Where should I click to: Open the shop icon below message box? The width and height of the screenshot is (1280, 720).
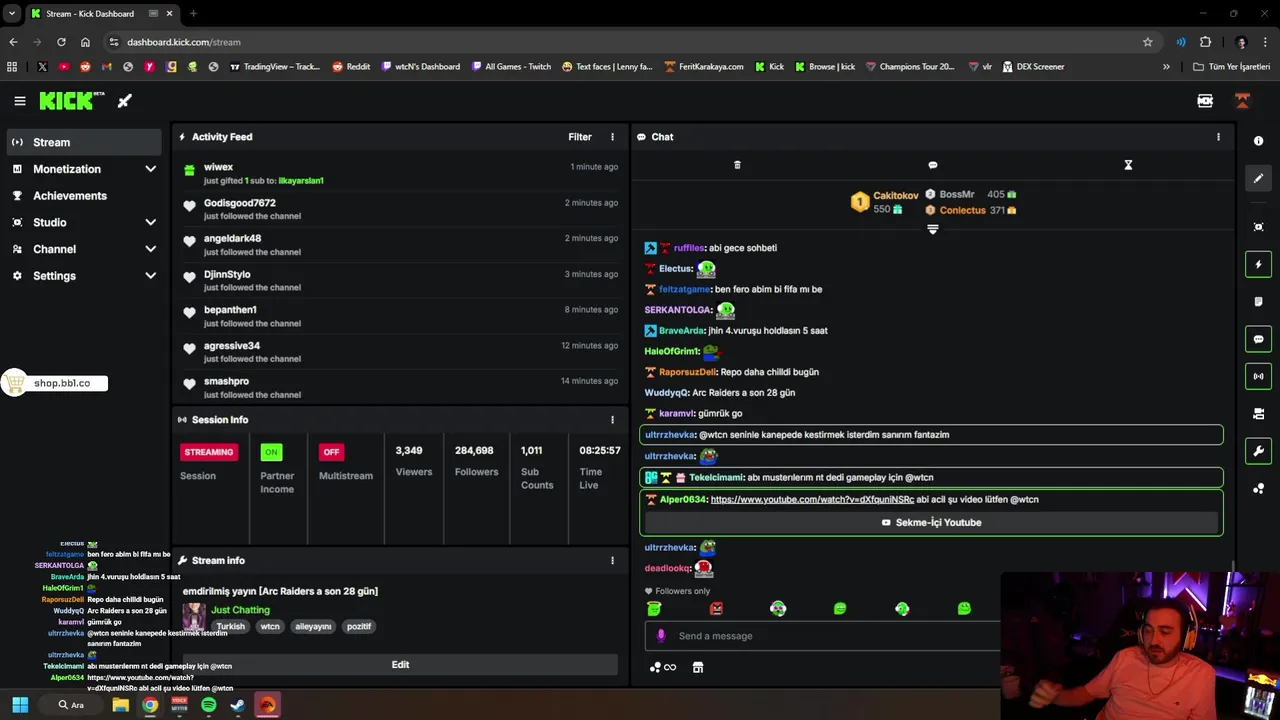point(698,667)
